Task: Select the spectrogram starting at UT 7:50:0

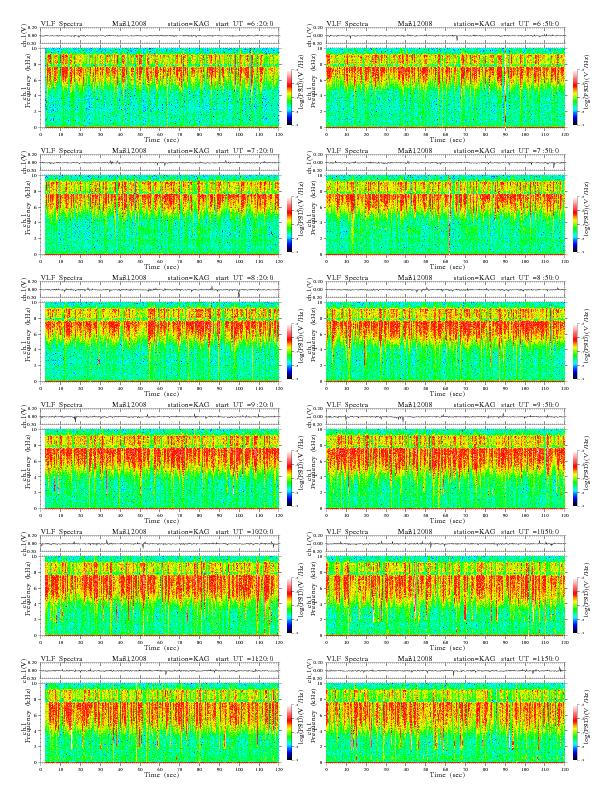Action: [x=445, y=215]
